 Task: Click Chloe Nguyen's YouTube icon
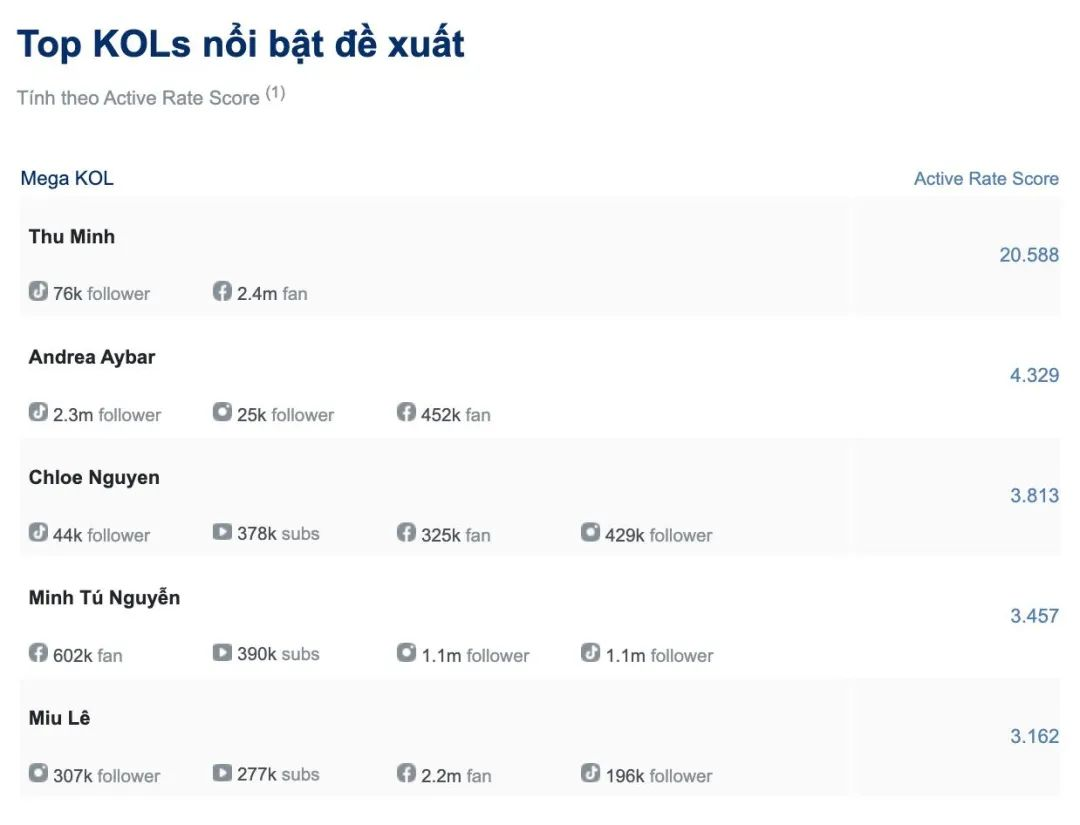(222, 533)
